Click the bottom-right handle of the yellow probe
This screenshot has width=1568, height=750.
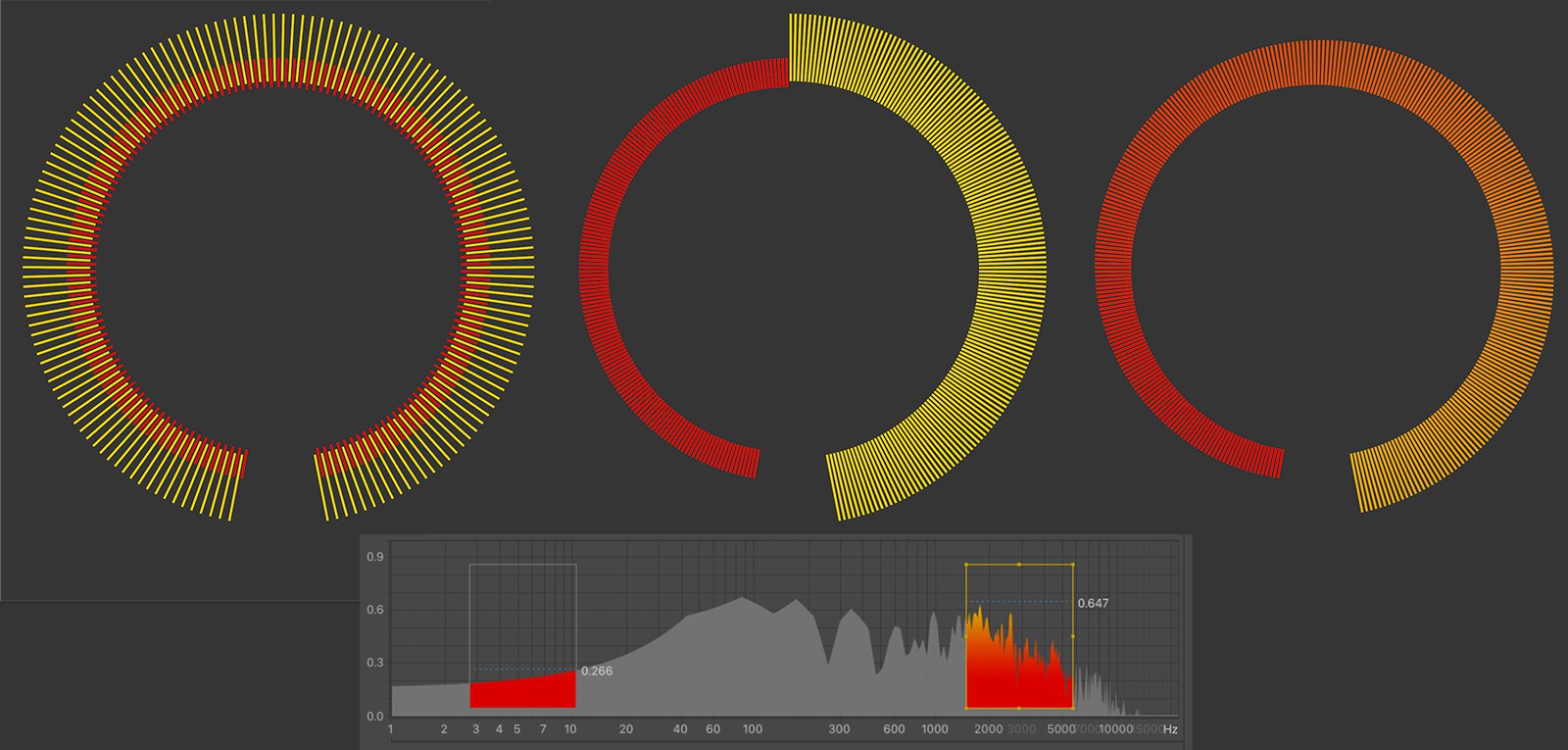coord(1073,707)
